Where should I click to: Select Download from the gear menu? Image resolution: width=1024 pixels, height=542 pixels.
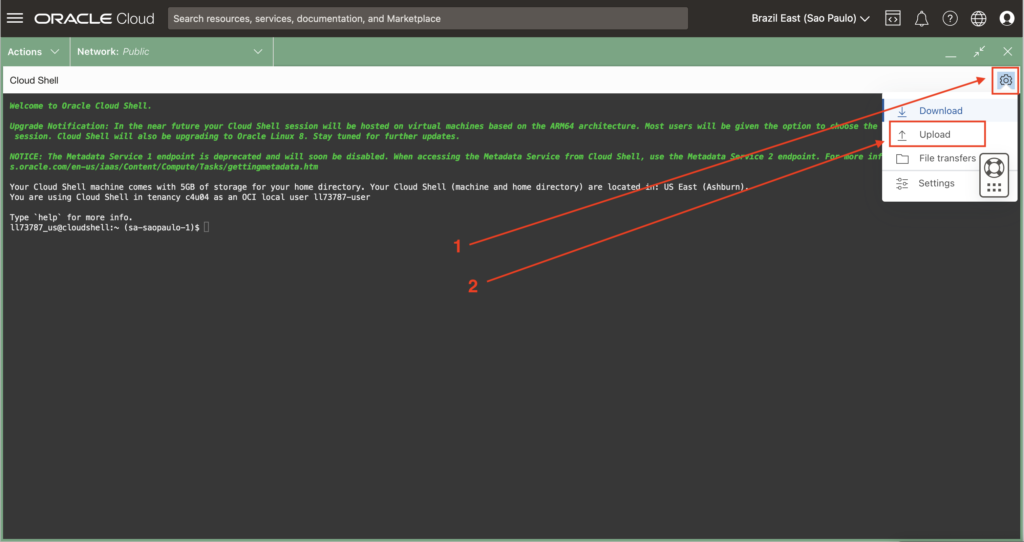(x=940, y=111)
